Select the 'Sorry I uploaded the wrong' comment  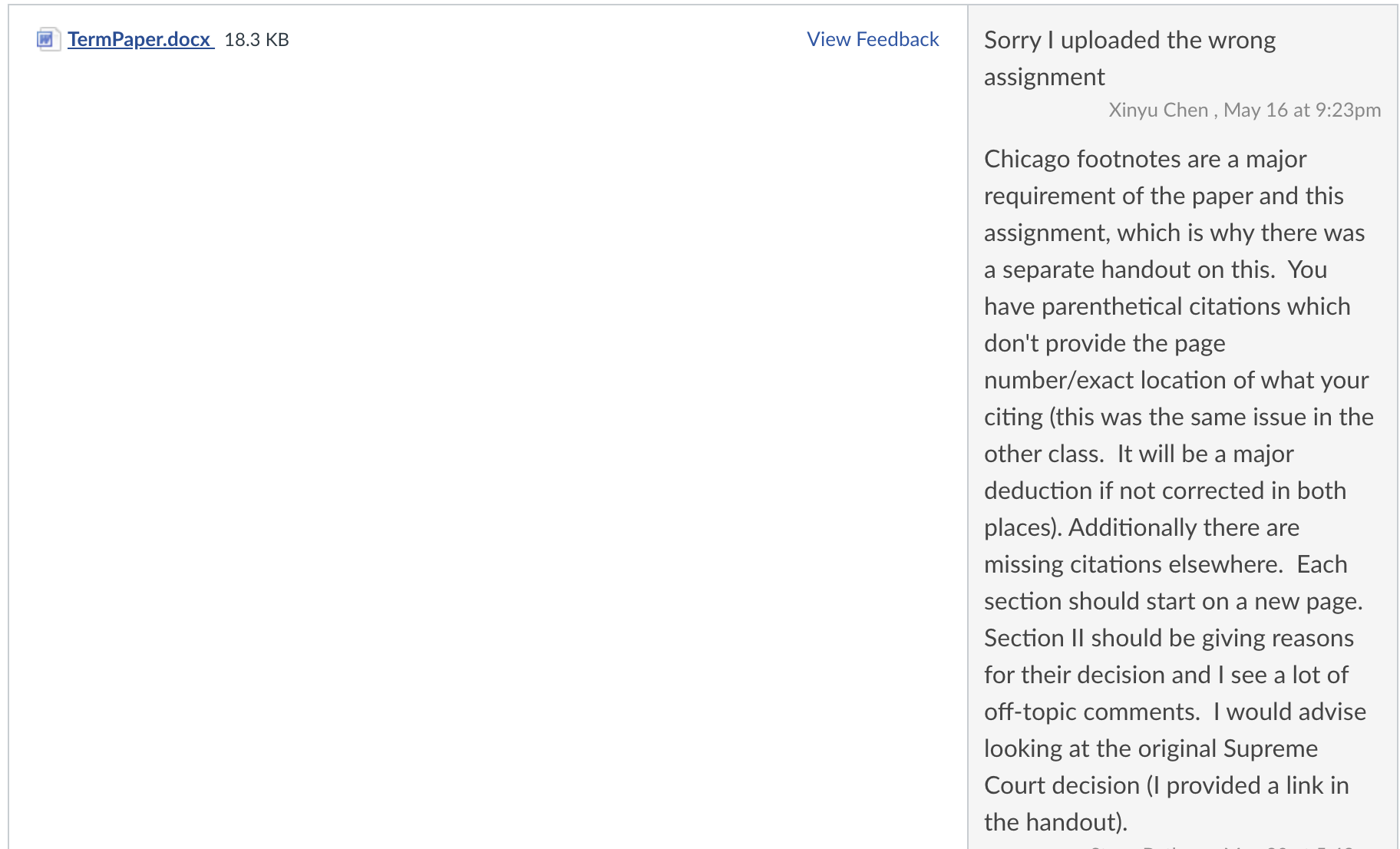pyautogui.click(x=1129, y=40)
